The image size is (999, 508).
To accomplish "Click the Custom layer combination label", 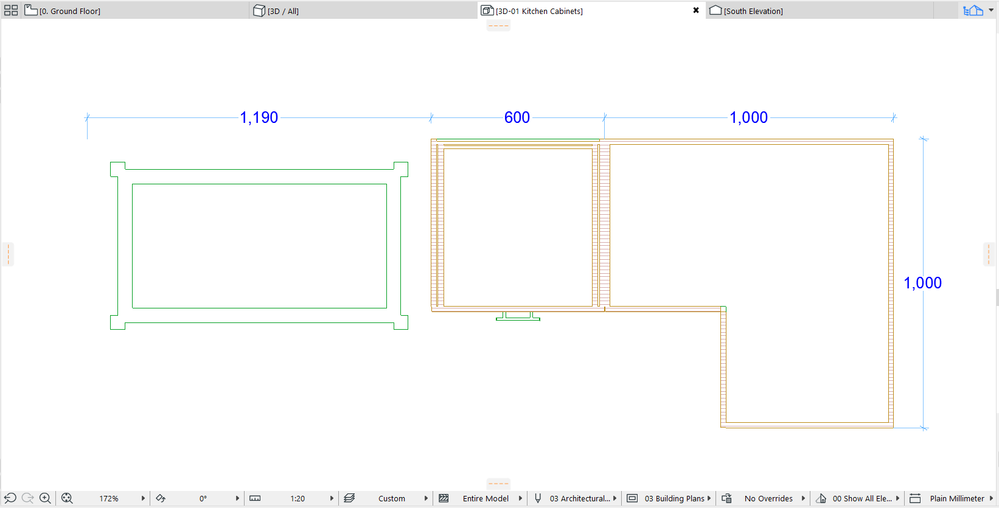I will [392, 498].
